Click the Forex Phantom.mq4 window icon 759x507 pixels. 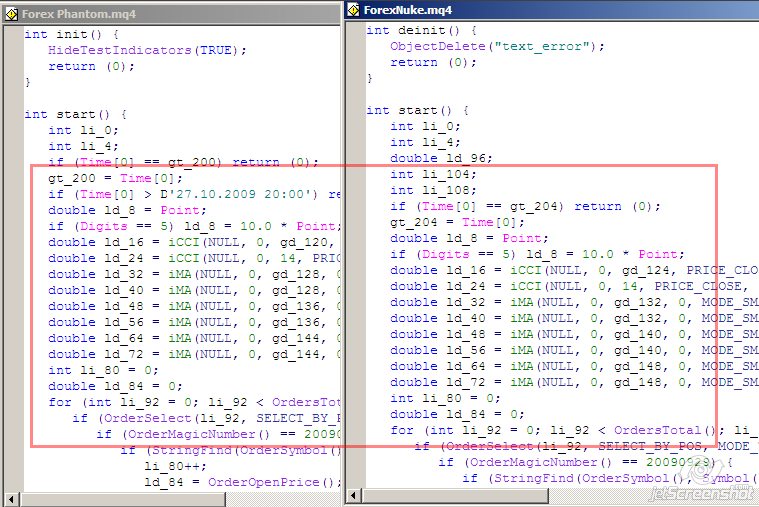[12, 14]
